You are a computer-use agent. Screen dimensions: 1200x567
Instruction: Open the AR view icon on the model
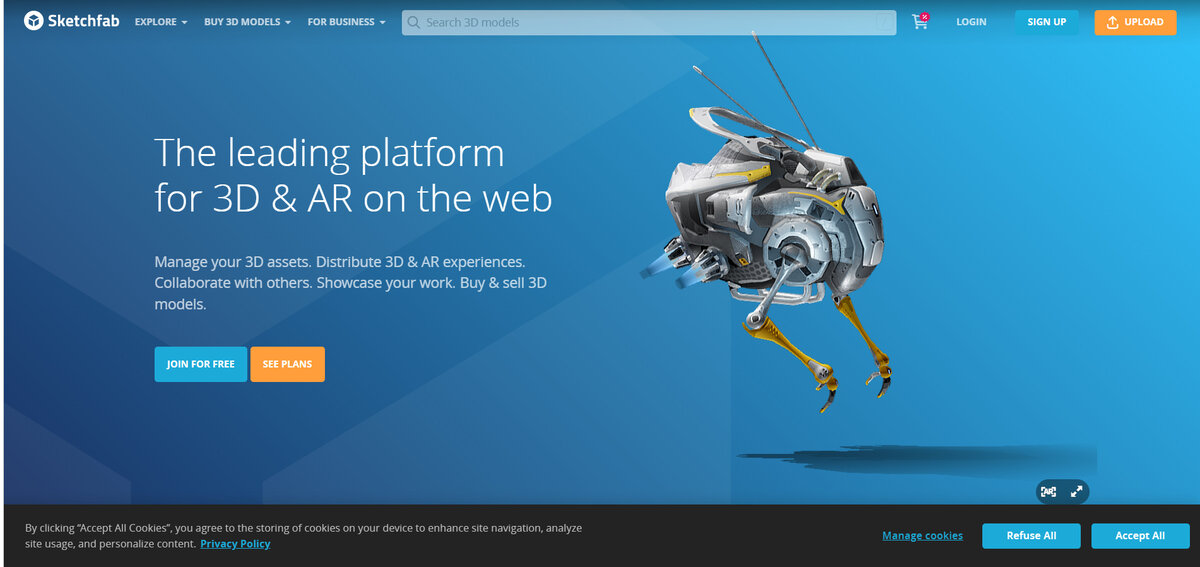[x=1047, y=491]
